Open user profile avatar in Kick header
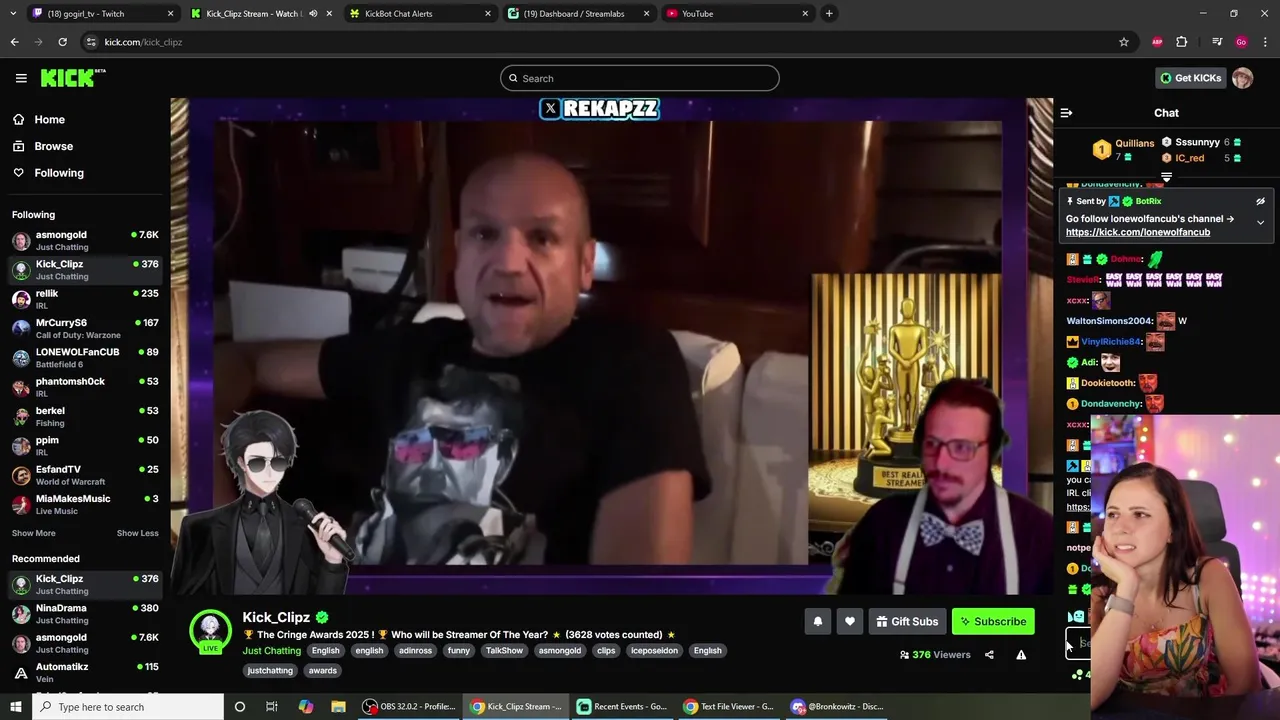 (x=1242, y=78)
